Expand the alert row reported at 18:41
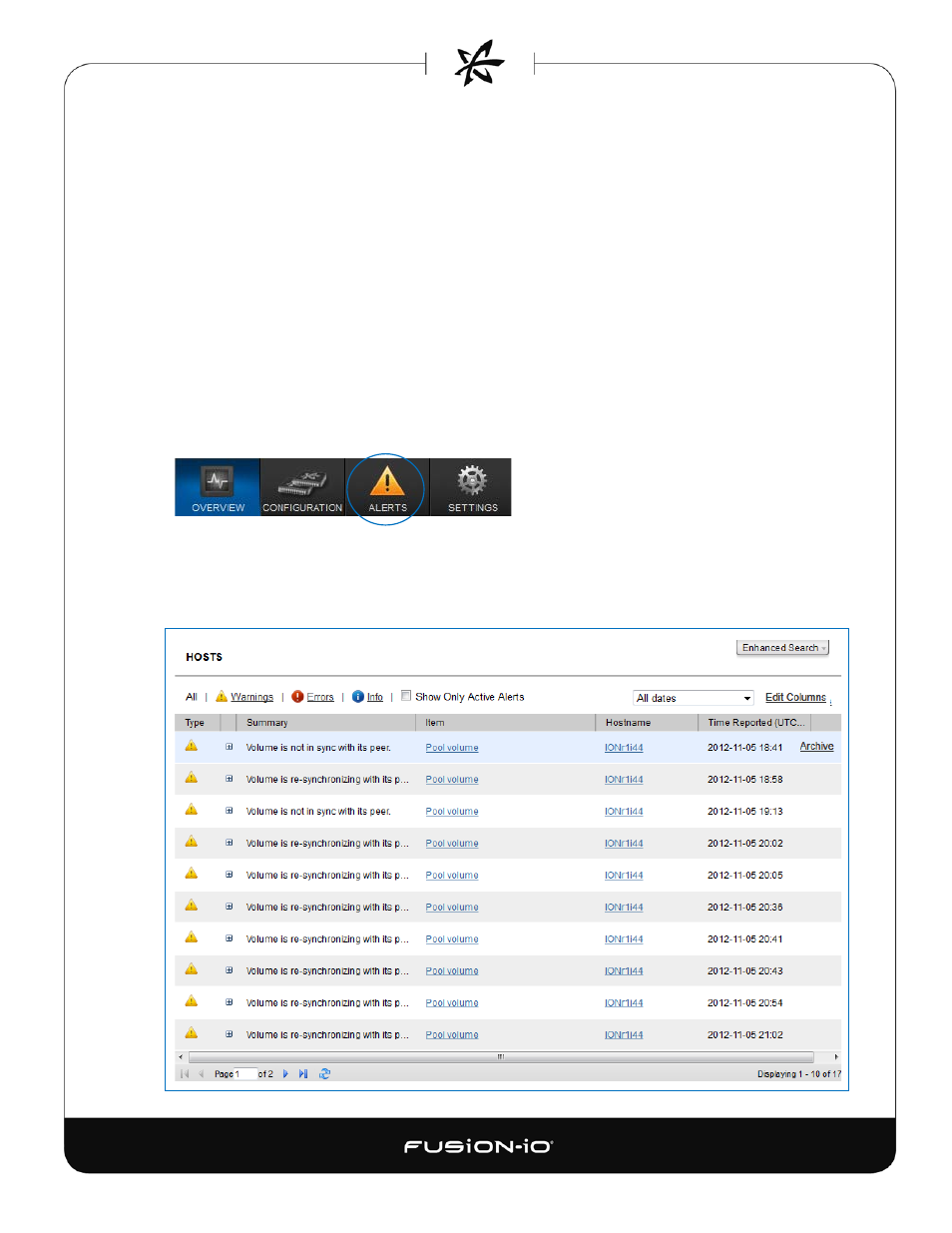Viewport: 952px width, 1233px height. click(x=229, y=747)
